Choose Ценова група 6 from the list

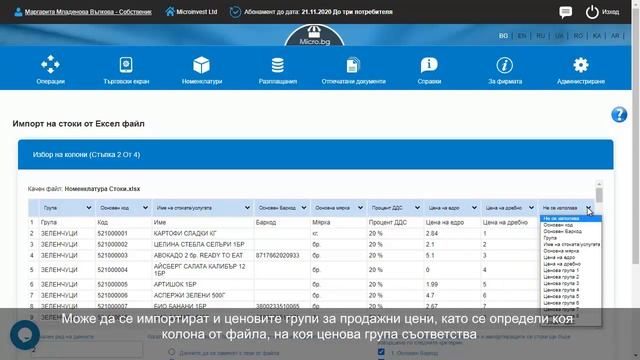(x=571, y=303)
